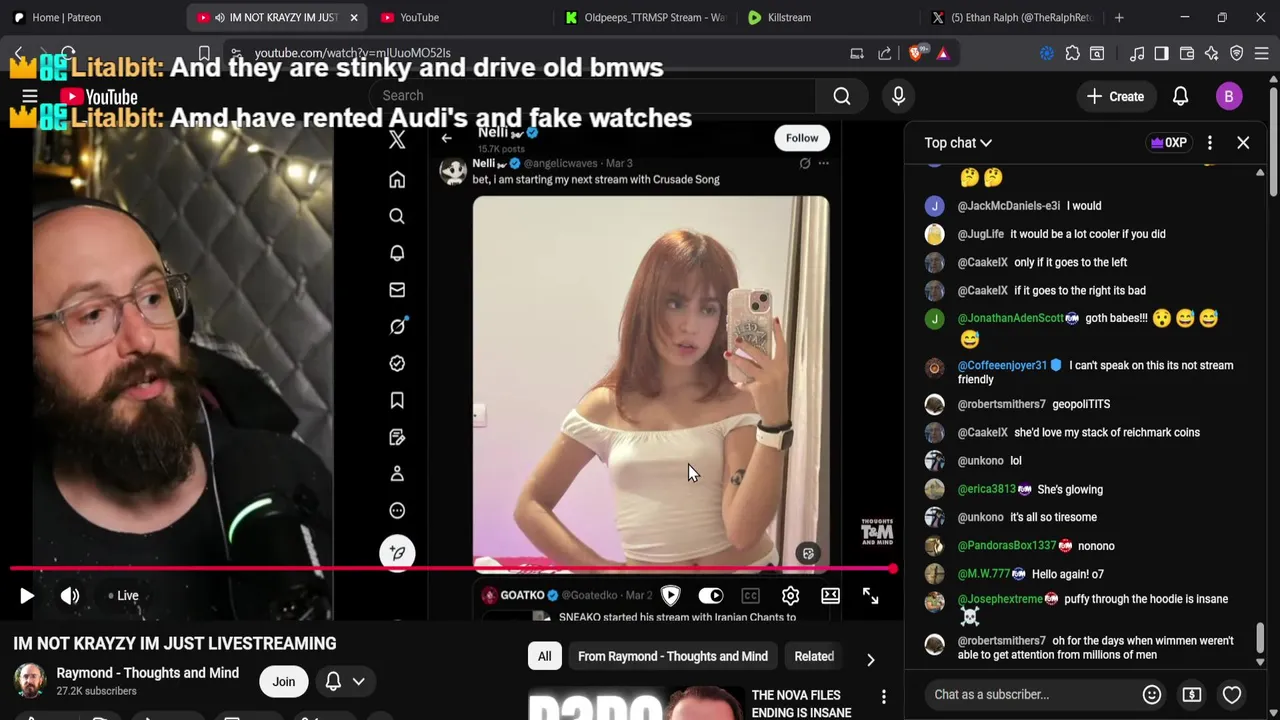Click the shield extension icon in player controls
The width and height of the screenshot is (1280, 720).
(670, 596)
